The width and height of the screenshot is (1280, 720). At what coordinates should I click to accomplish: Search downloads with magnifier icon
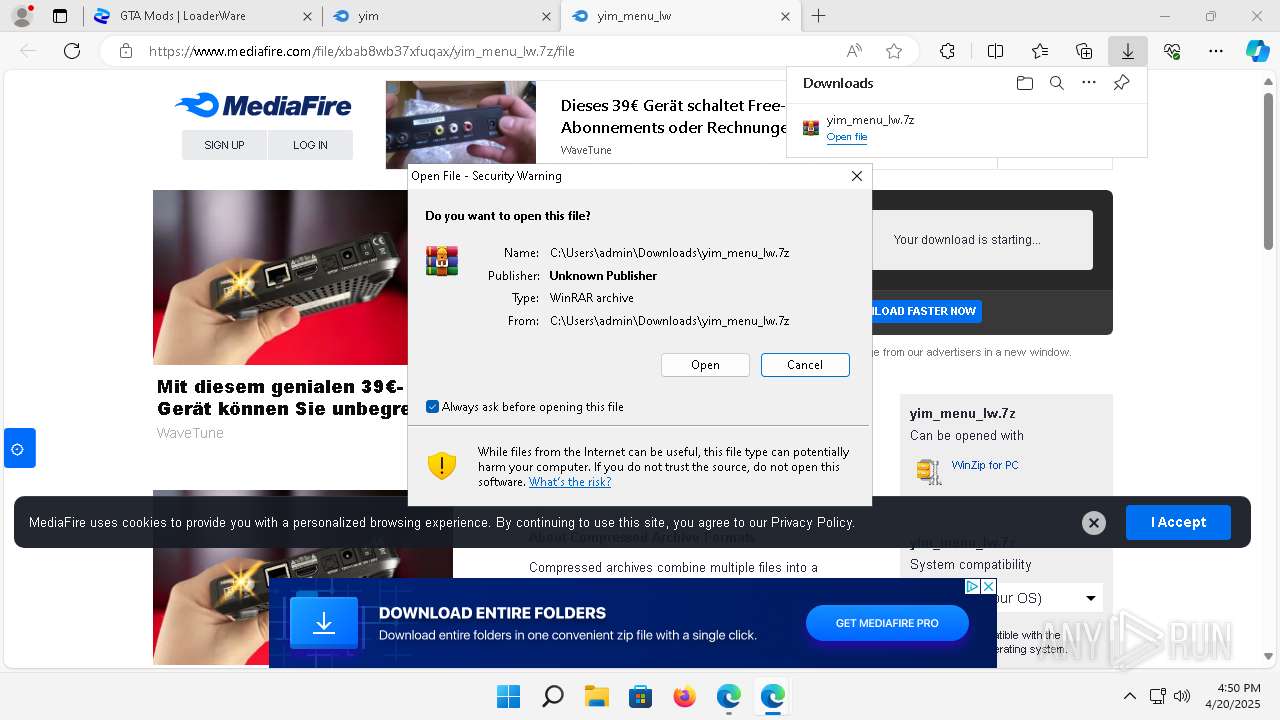[x=1057, y=83]
